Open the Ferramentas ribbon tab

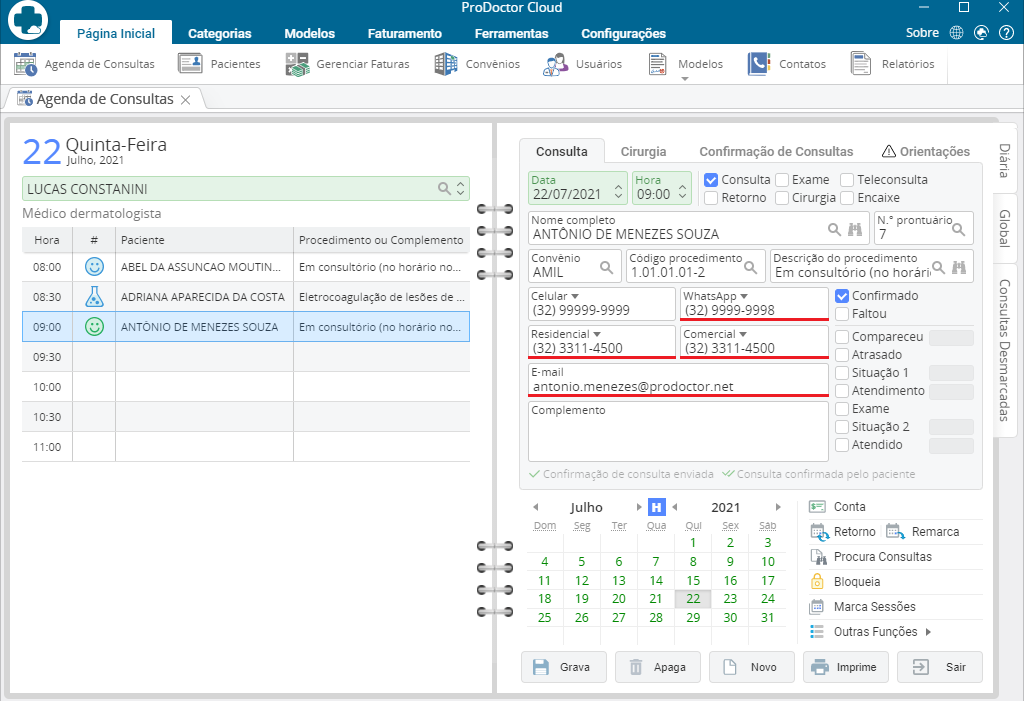point(511,33)
